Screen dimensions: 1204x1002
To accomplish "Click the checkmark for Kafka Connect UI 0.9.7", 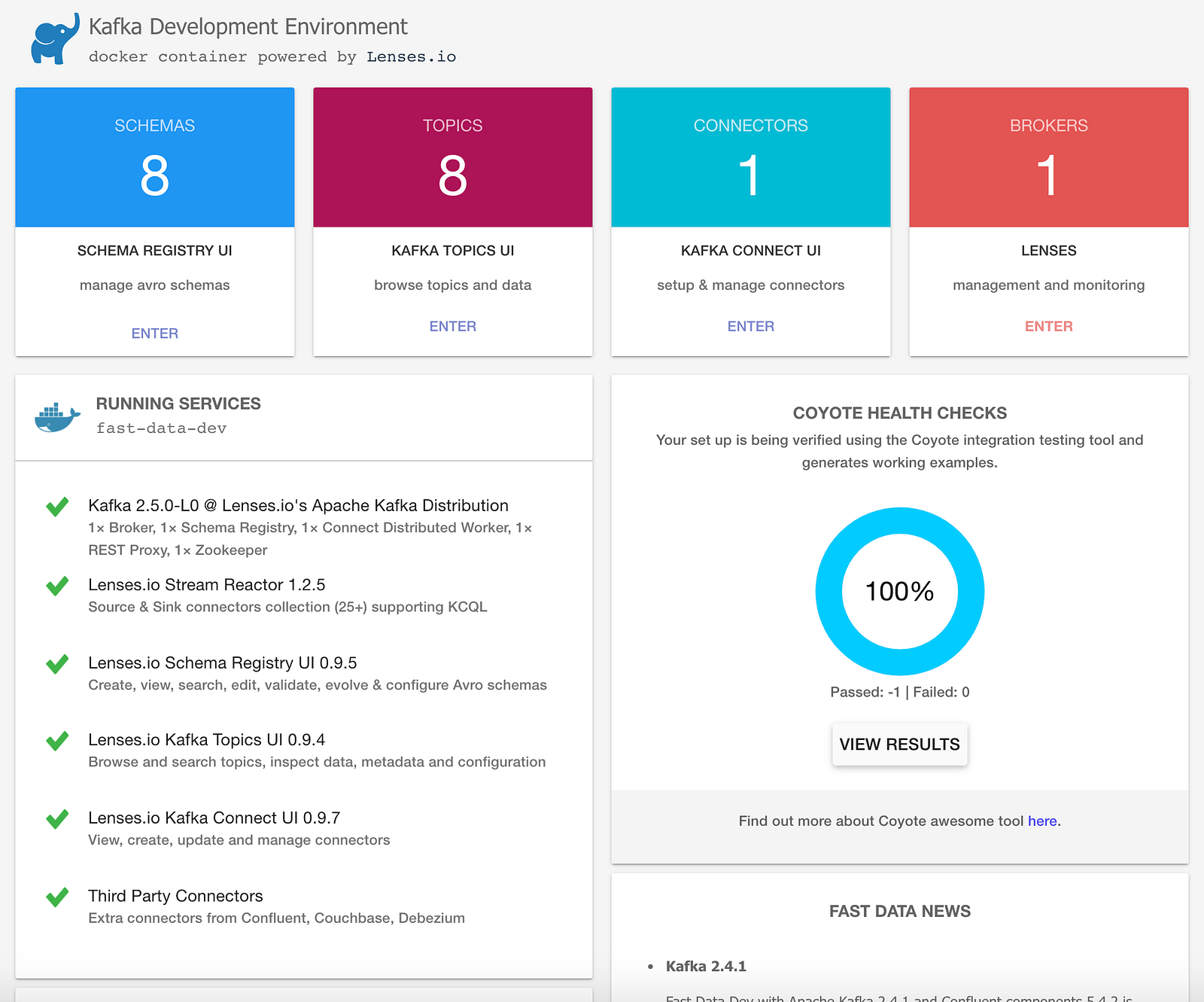I will pos(57,819).
